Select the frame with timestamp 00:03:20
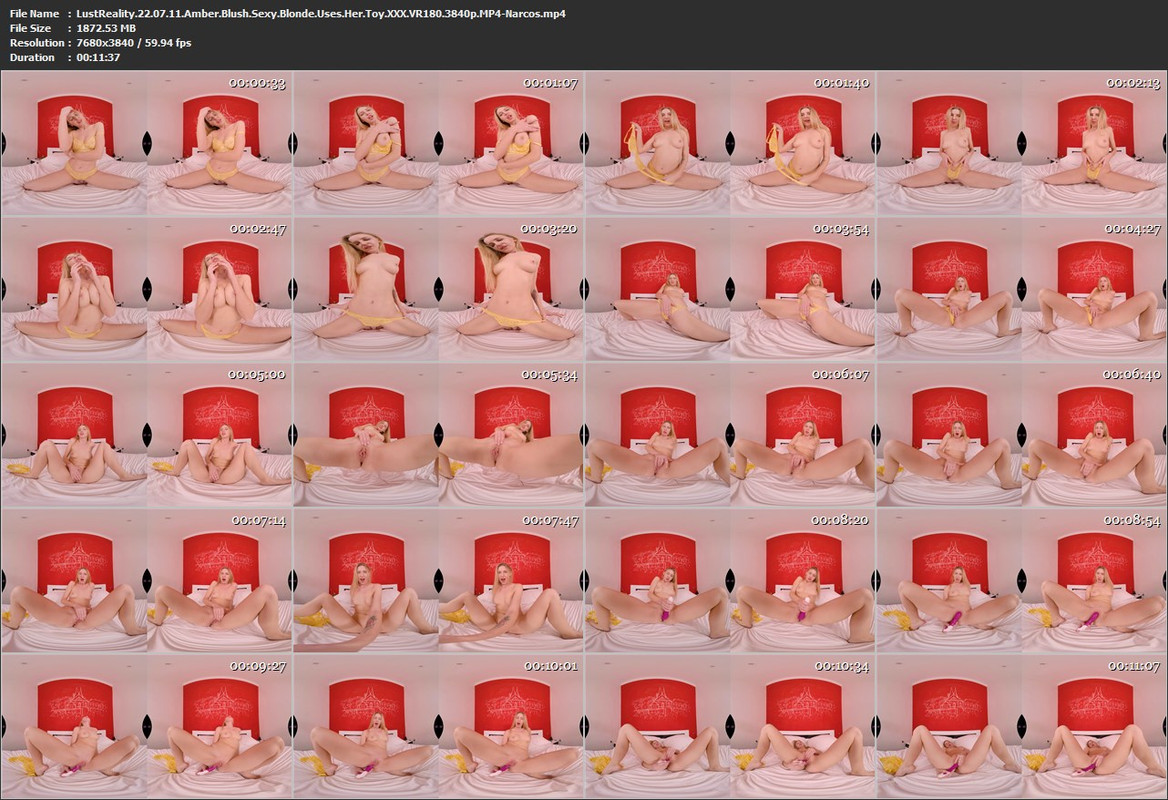 (x=438, y=290)
